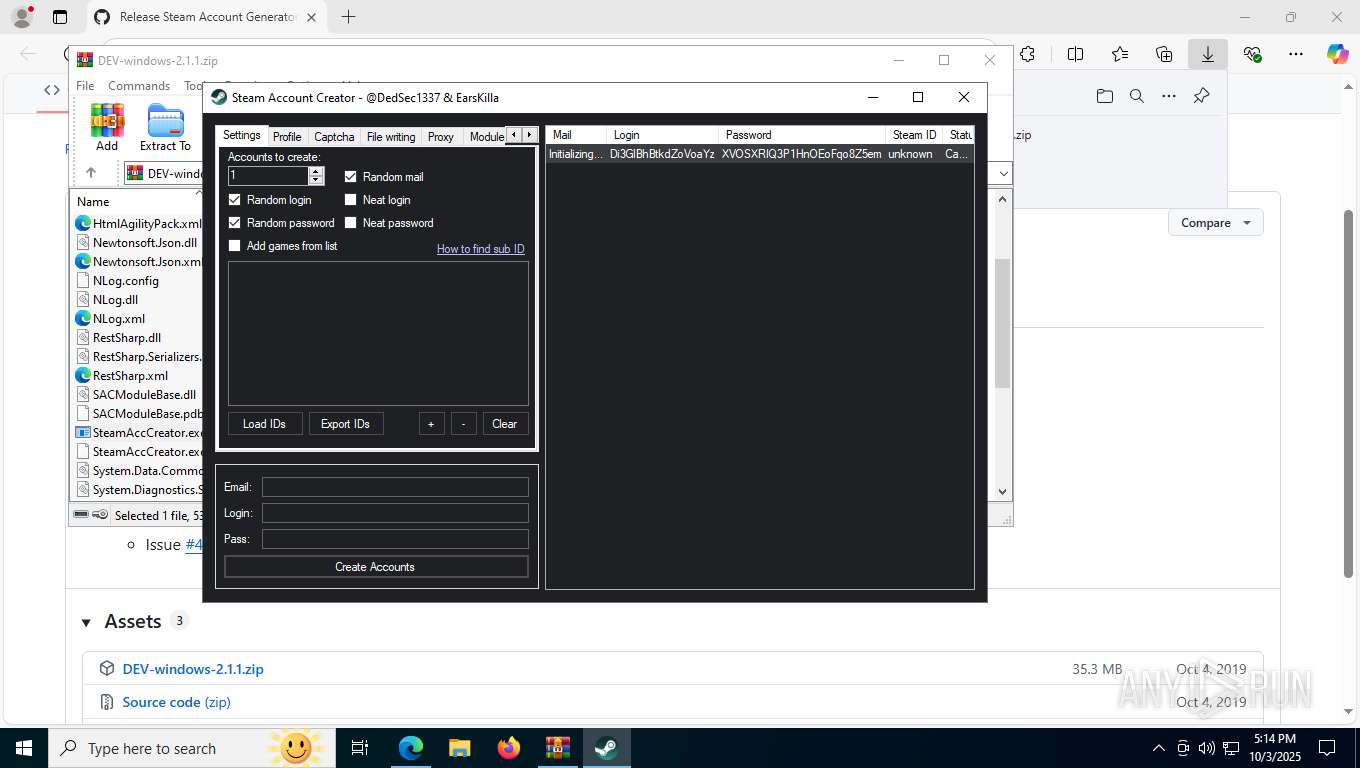Open Edge tab actions menu icon
This screenshot has height=768, width=1360.
(60, 17)
